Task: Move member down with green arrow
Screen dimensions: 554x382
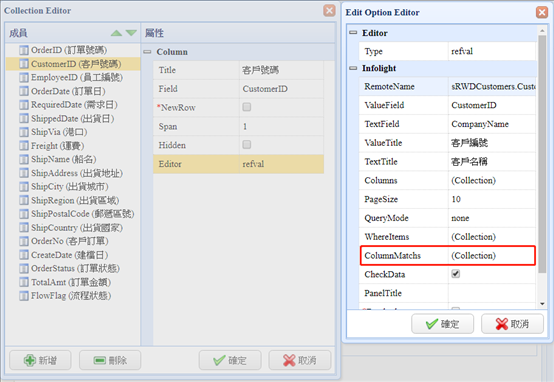Action: (131, 33)
